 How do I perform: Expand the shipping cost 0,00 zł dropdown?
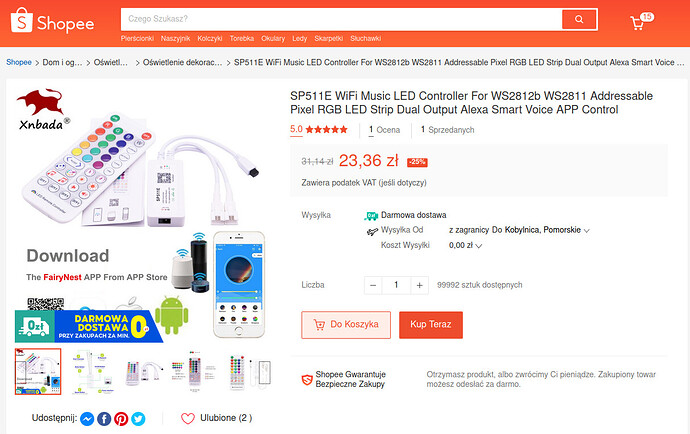(479, 246)
